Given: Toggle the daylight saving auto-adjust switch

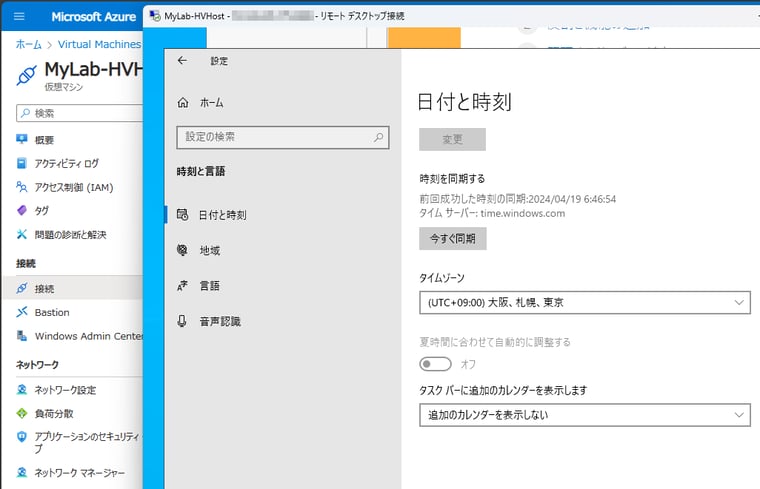Looking at the screenshot, I should [435, 364].
